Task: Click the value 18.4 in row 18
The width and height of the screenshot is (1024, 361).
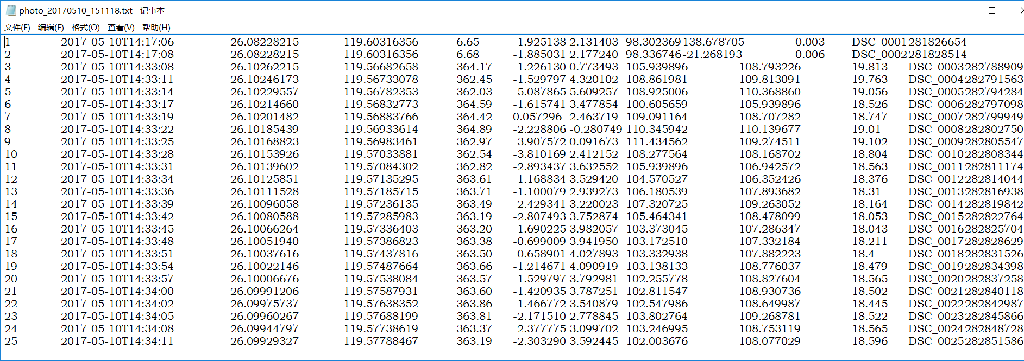Action: point(863,255)
